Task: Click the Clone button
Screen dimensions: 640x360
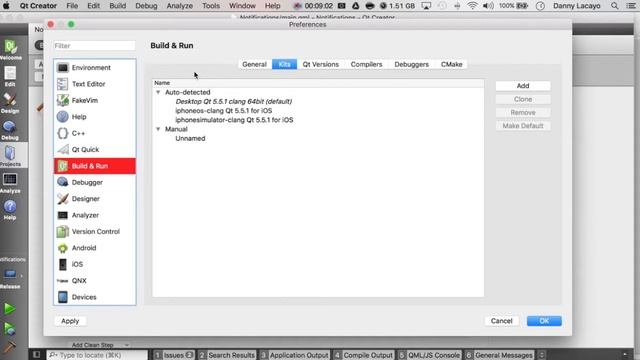Action: pos(523,99)
